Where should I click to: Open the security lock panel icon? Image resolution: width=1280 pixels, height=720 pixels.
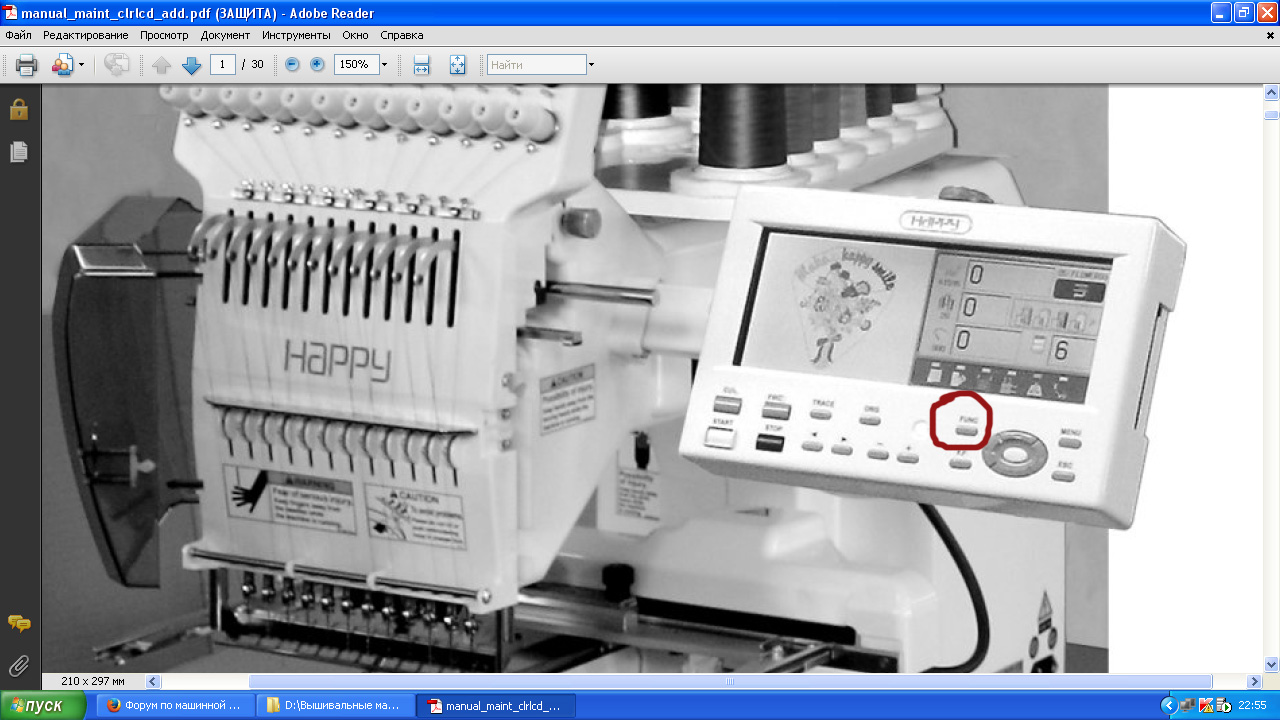click(19, 108)
